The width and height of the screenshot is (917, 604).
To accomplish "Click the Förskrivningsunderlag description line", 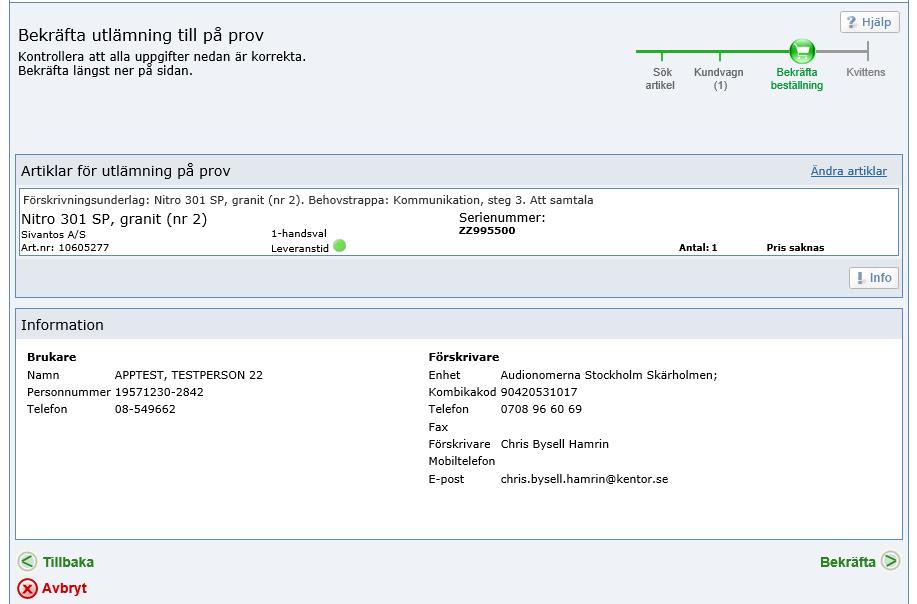I will coord(308,200).
